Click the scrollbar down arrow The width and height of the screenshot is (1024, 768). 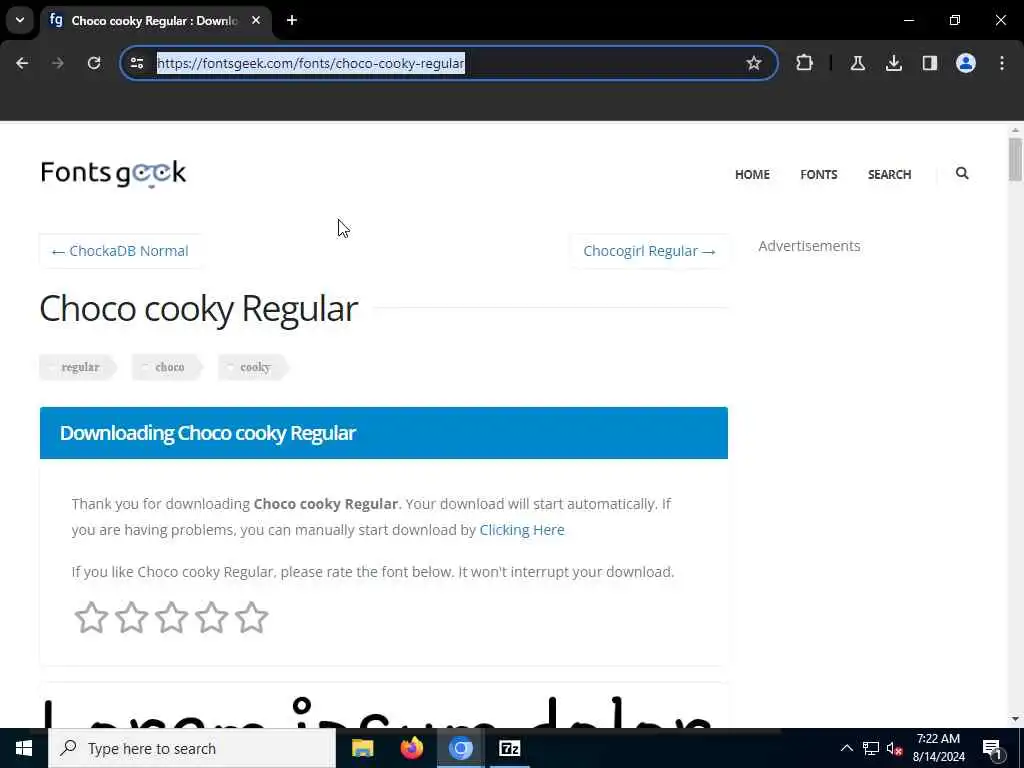(1015, 719)
